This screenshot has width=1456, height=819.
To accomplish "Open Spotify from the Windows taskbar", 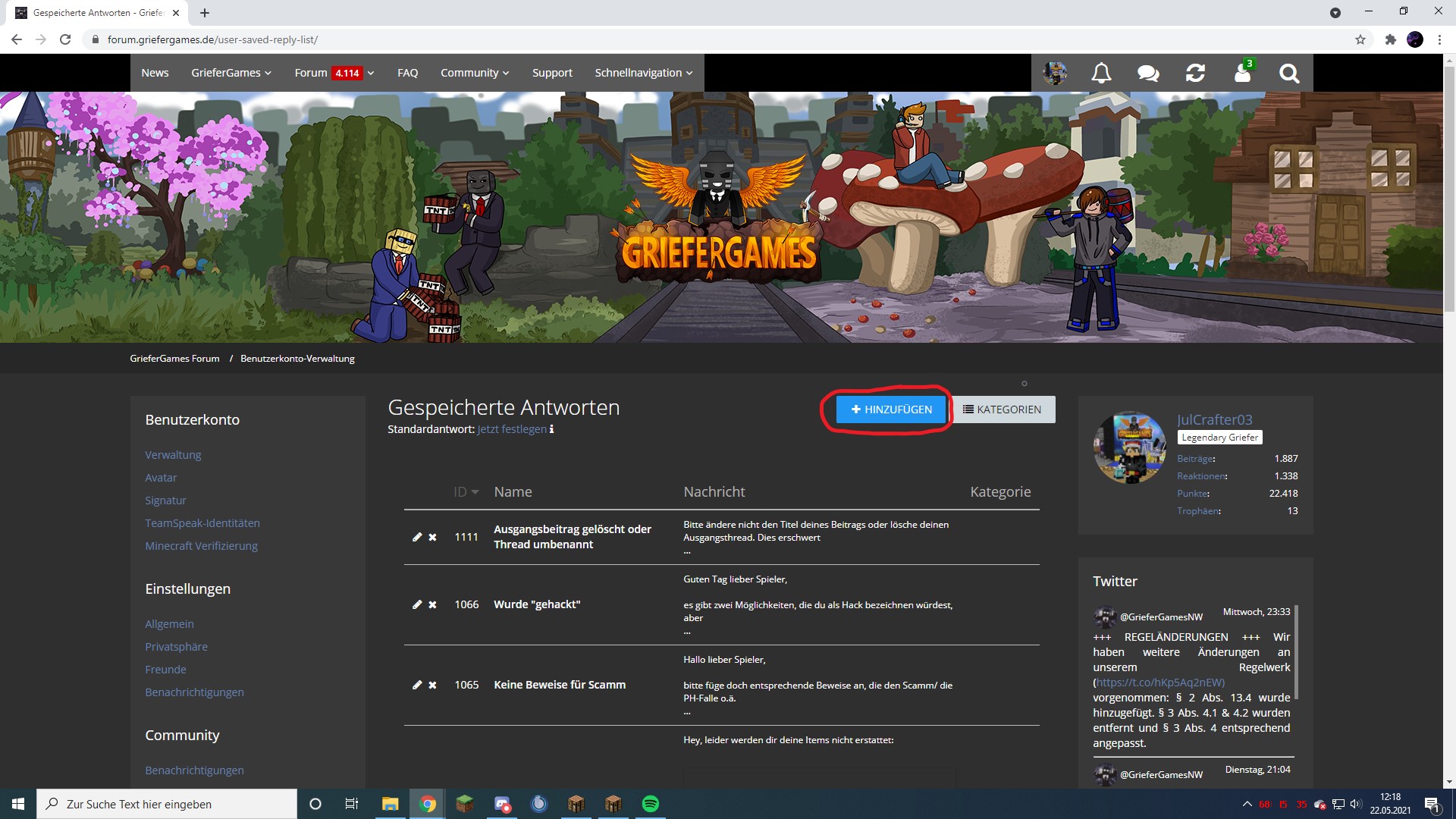I will [x=650, y=804].
